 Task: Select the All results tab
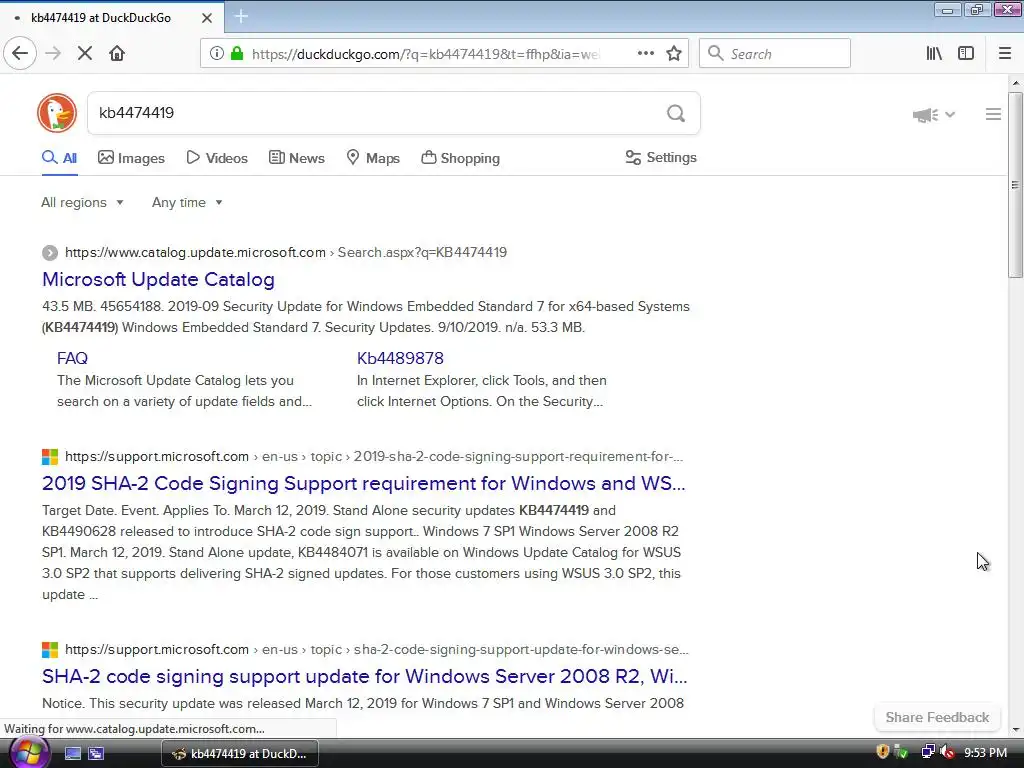59,158
